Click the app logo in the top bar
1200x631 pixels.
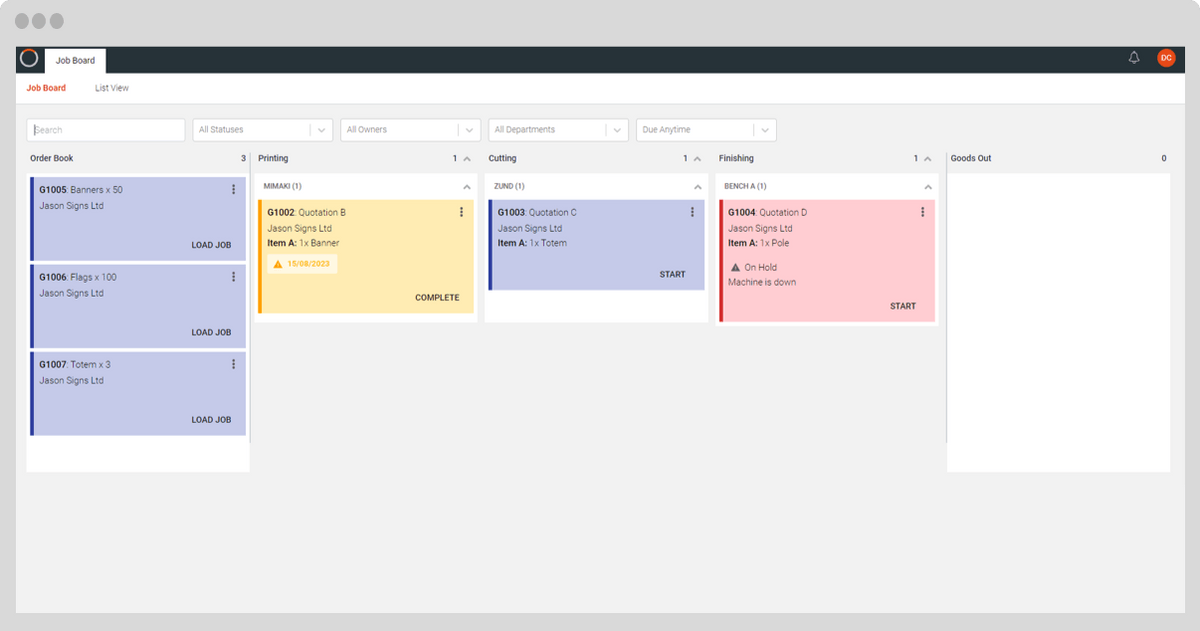29,60
